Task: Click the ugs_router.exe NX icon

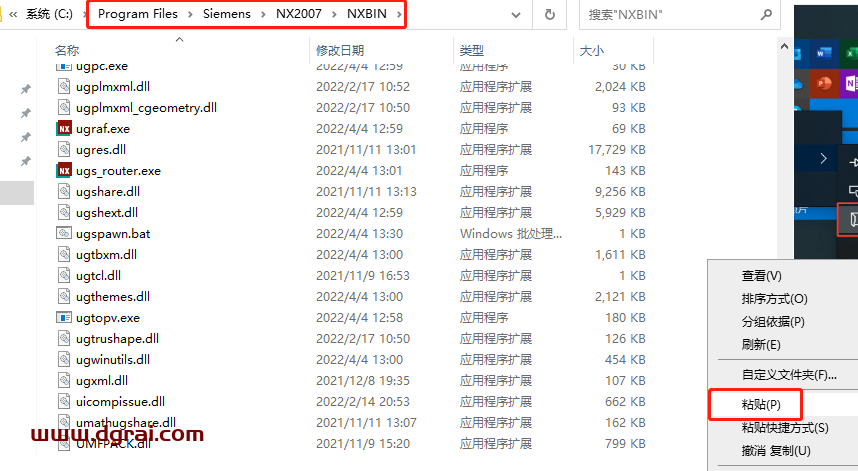Action: point(64,171)
